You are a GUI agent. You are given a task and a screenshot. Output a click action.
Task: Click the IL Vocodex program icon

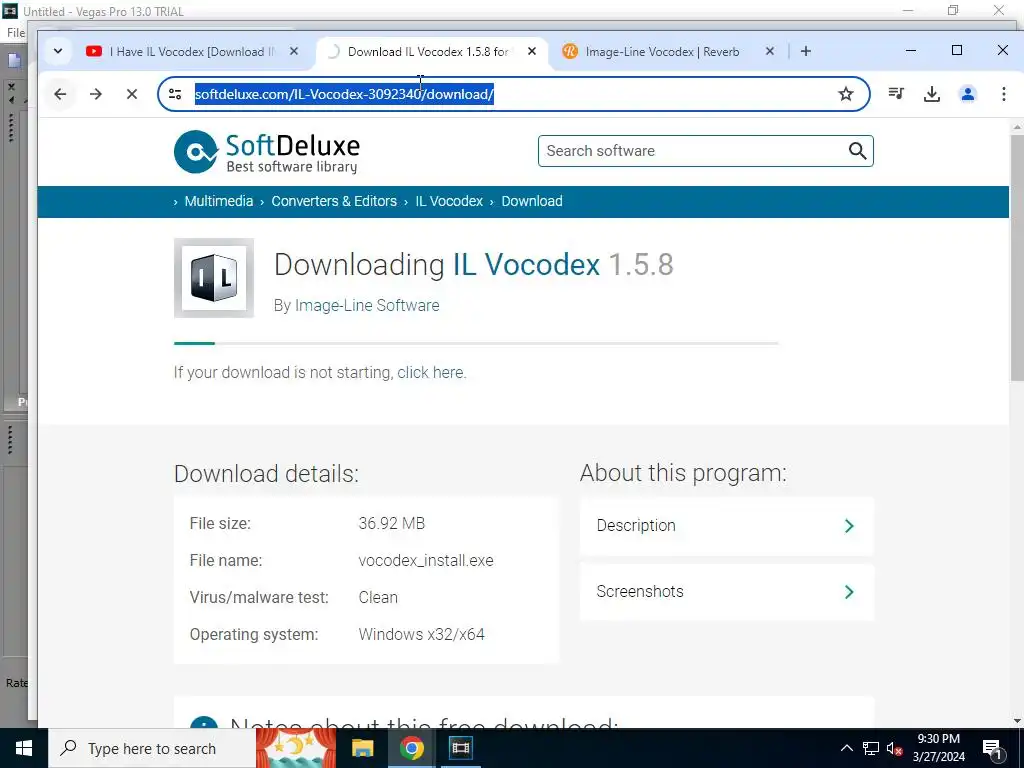pyautogui.click(x=214, y=278)
